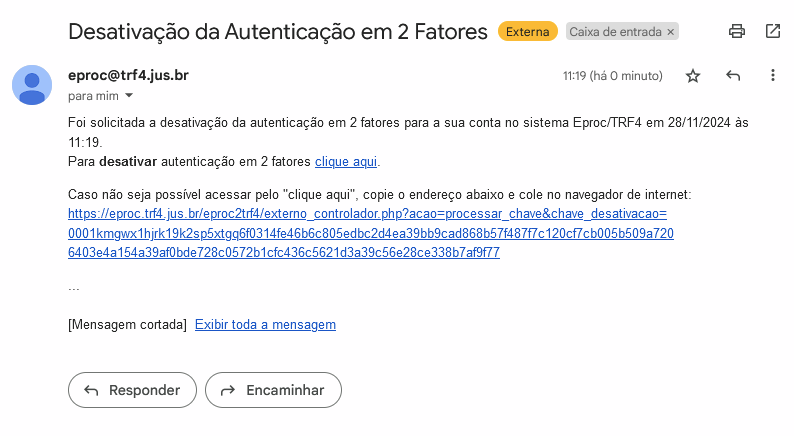Click the 'Caixa de entrada' label
This screenshot has width=794, height=436.
coord(616,32)
